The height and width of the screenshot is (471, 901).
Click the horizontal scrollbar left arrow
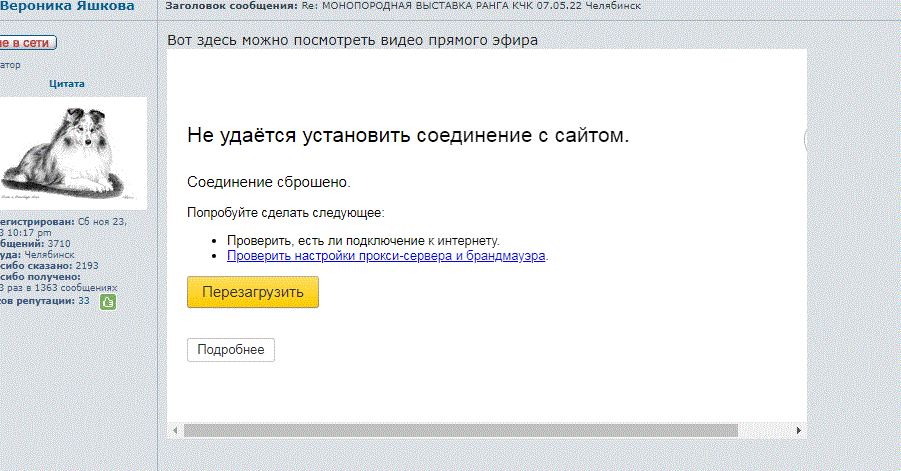pyautogui.click(x=175, y=430)
